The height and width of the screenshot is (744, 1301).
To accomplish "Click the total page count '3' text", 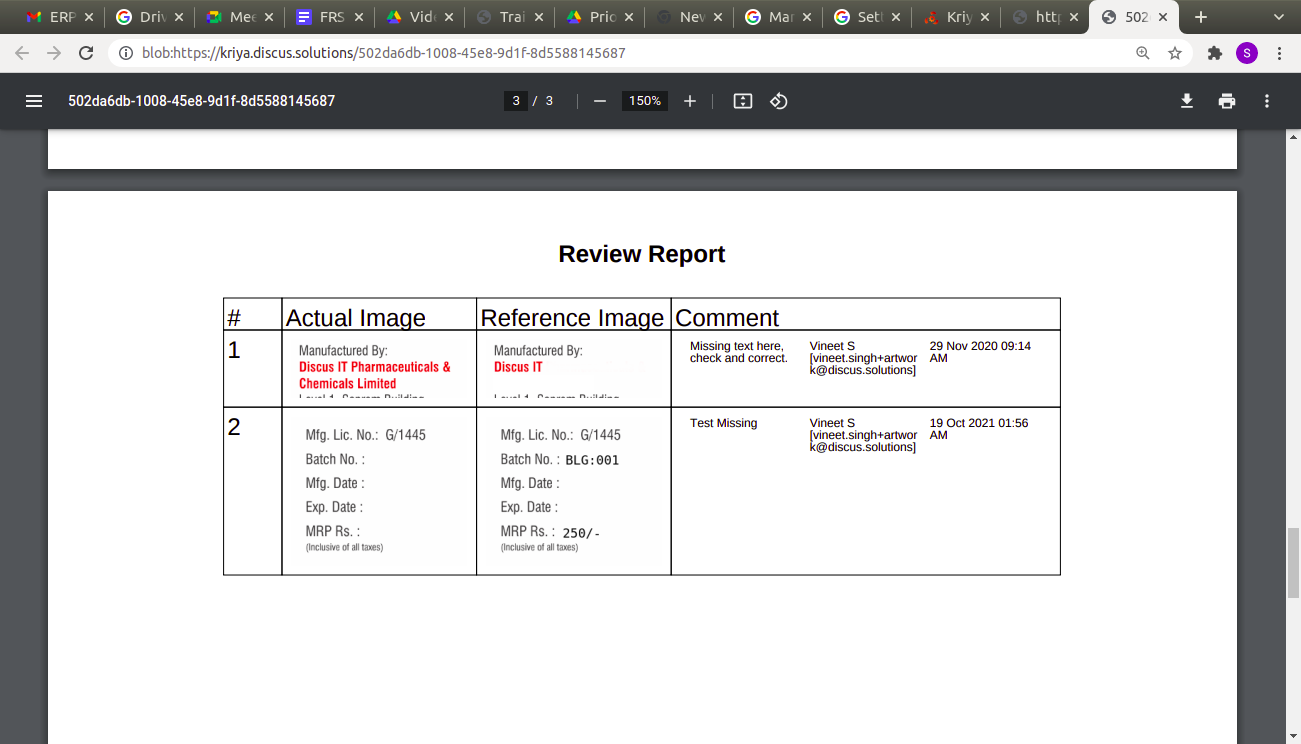I will point(549,101).
